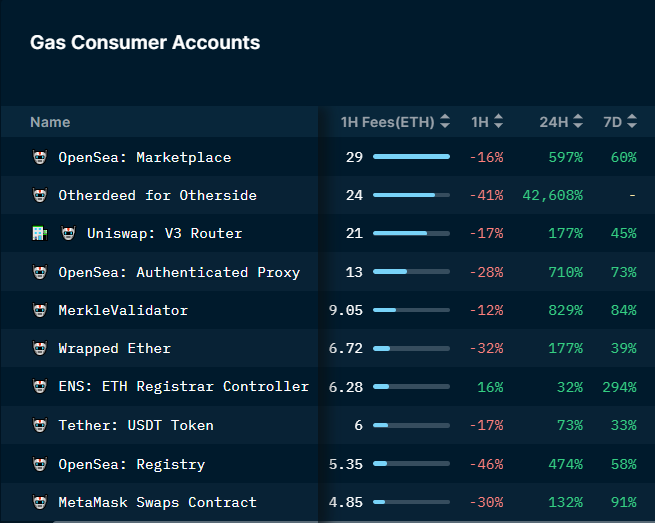
Task: Open Uniswap: V3 Router account link
Action: 164,233
